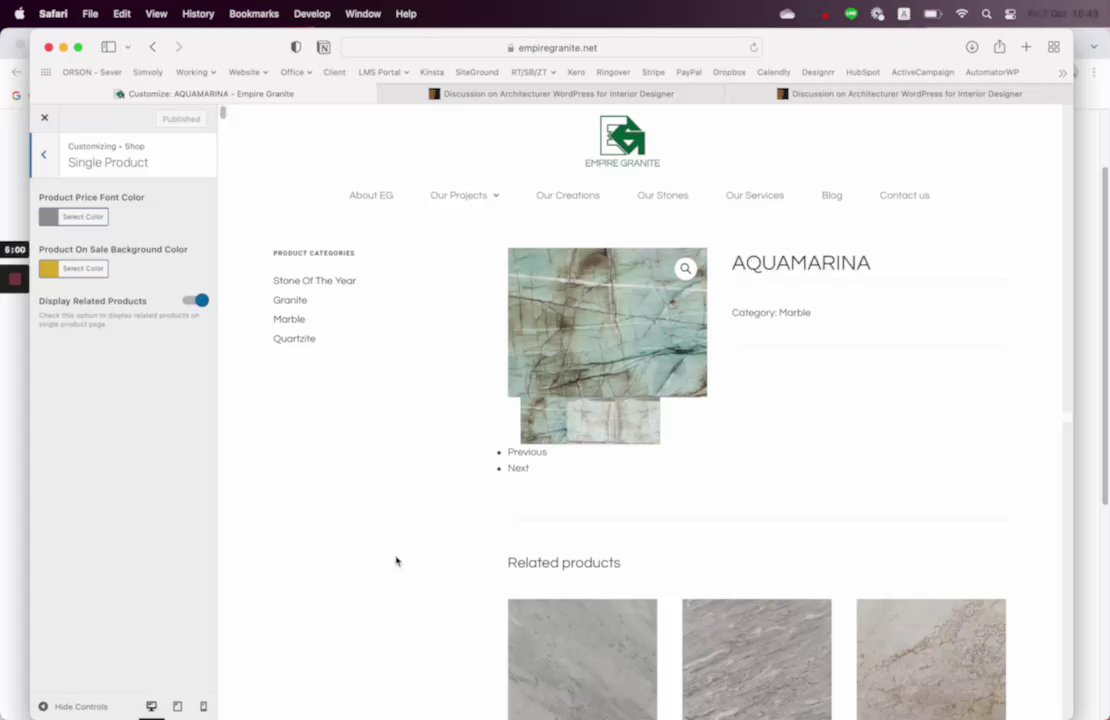
Task: Click the Next gallery link
Action: pyautogui.click(x=517, y=468)
